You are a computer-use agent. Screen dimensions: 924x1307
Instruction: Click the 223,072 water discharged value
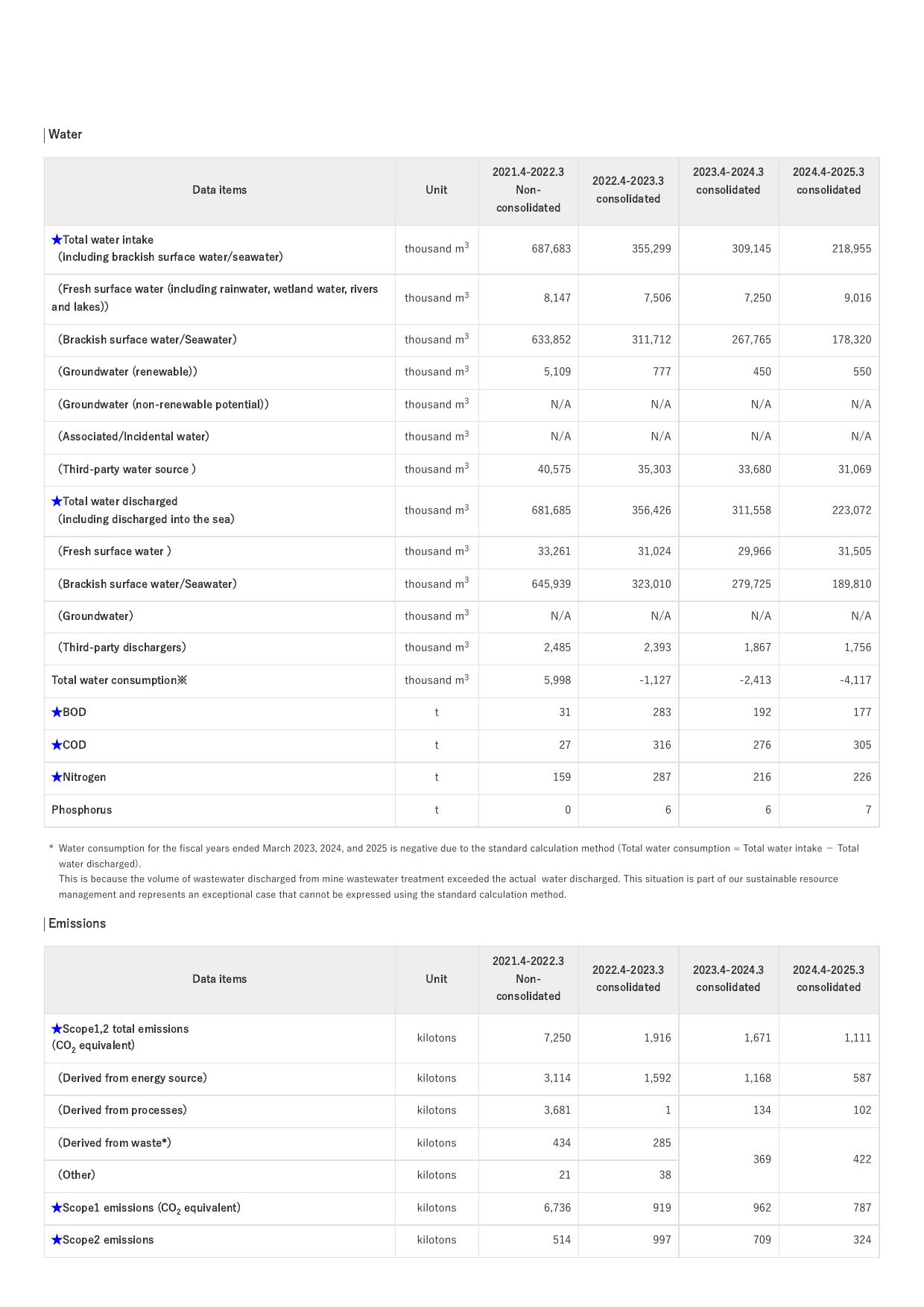coord(852,510)
